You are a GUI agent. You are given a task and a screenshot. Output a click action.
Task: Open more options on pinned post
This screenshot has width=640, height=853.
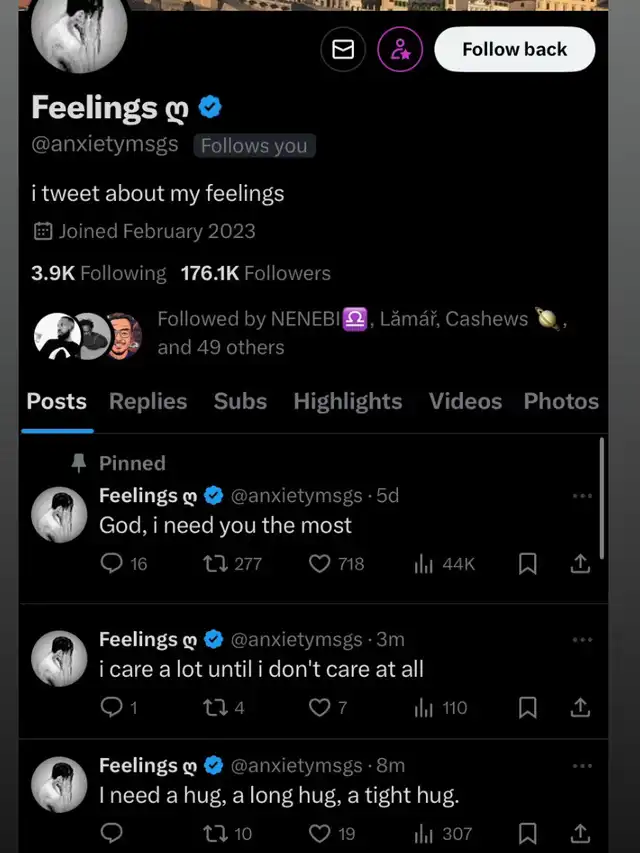(x=582, y=495)
